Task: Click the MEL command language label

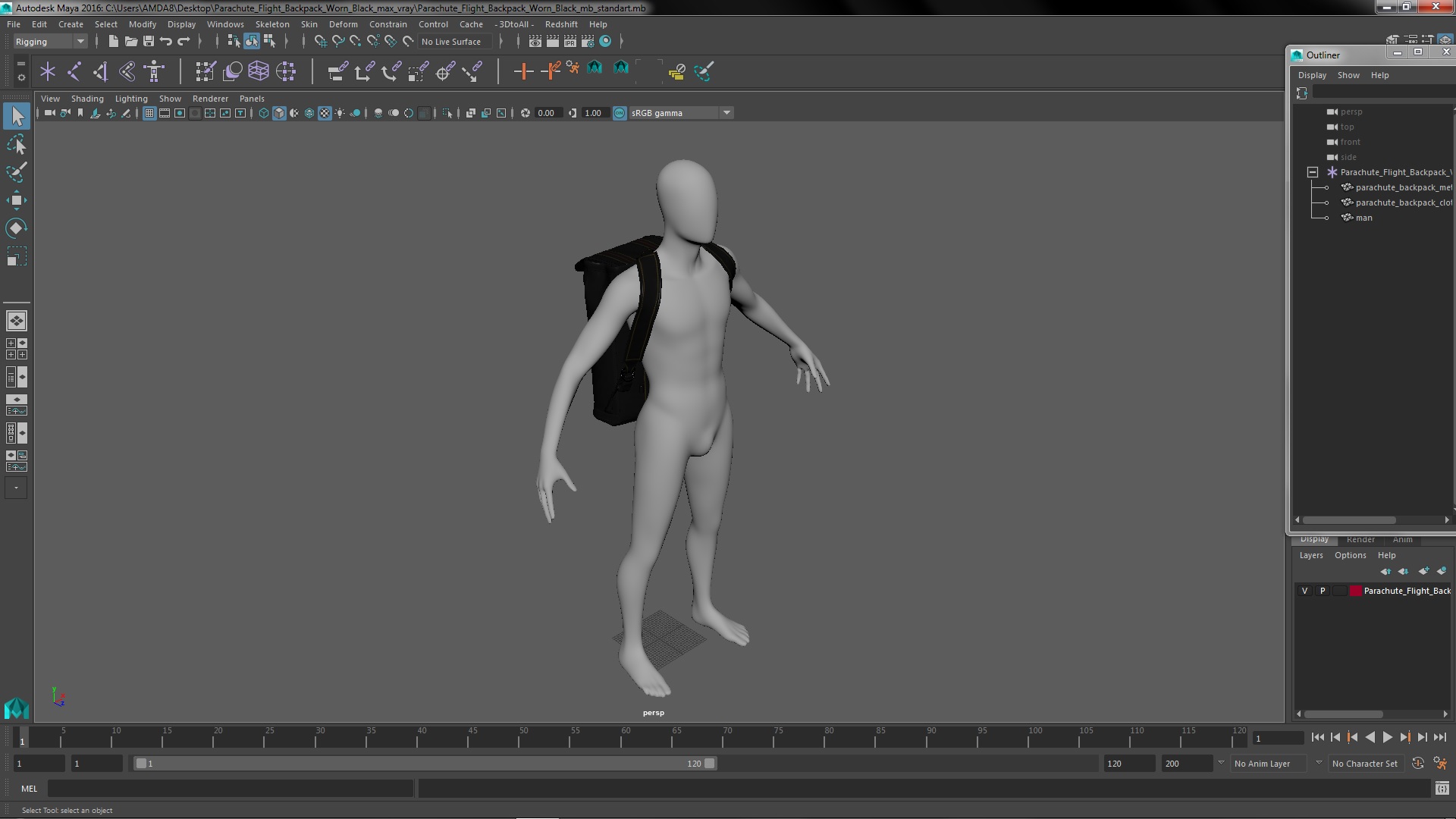Action: click(29, 789)
